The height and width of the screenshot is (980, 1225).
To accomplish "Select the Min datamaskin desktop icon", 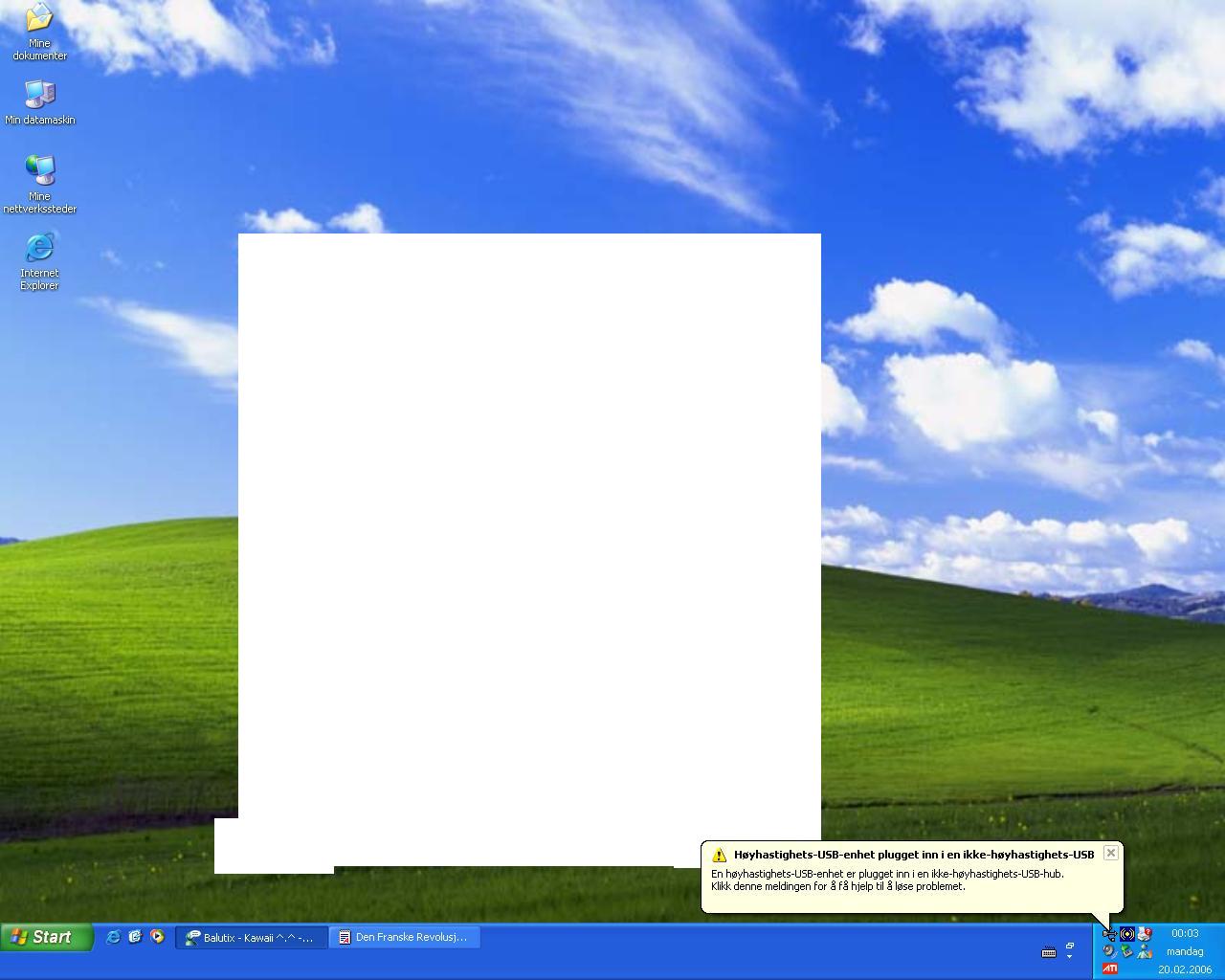I will point(39,102).
